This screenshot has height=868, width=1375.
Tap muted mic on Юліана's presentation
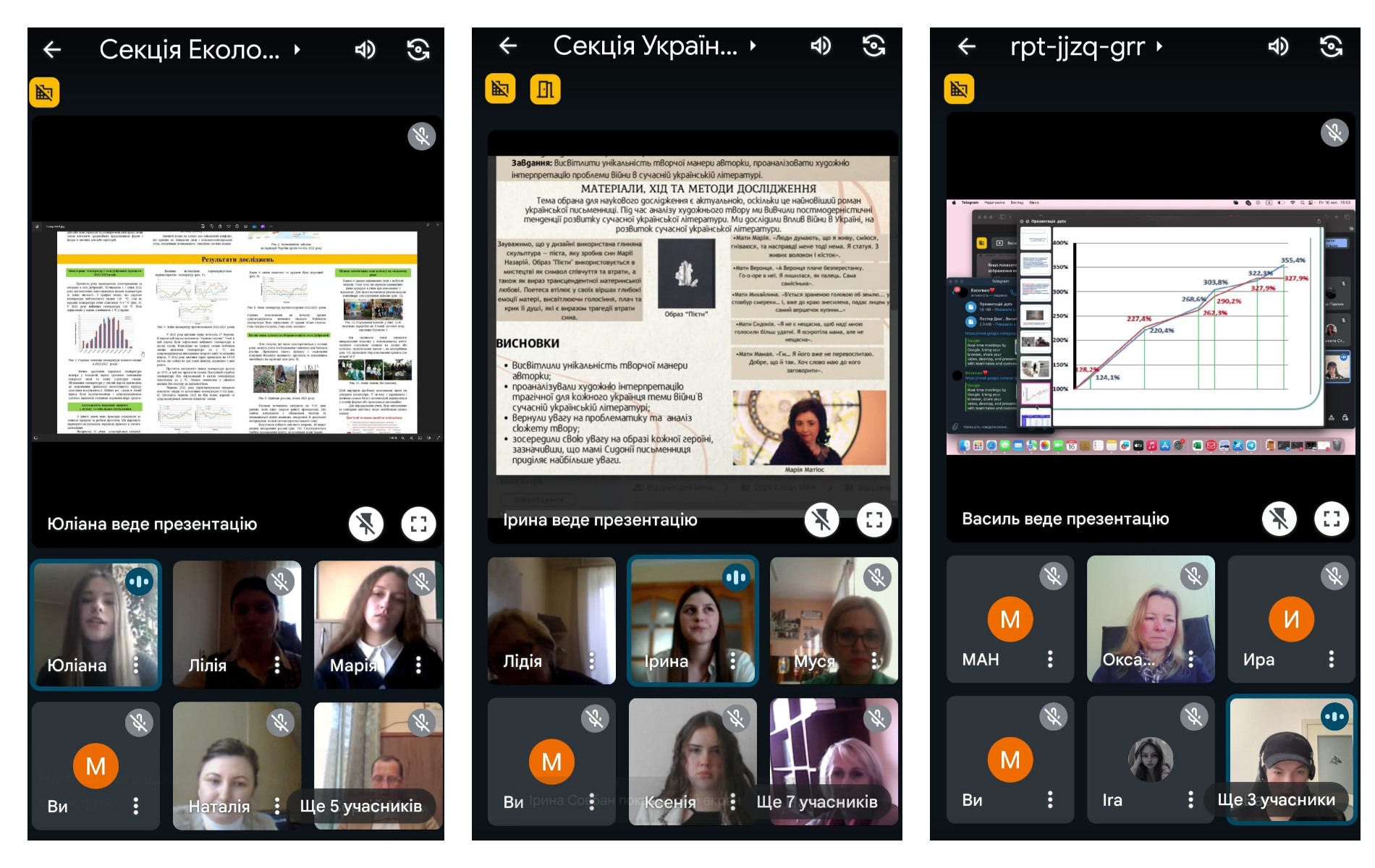pos(421,136)
